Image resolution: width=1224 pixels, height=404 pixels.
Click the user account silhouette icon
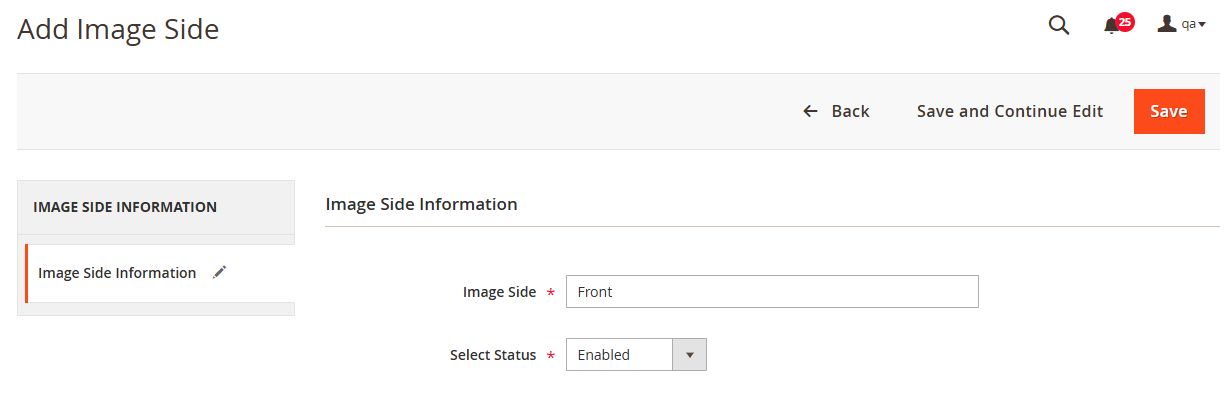click(x=1167, y=24)
